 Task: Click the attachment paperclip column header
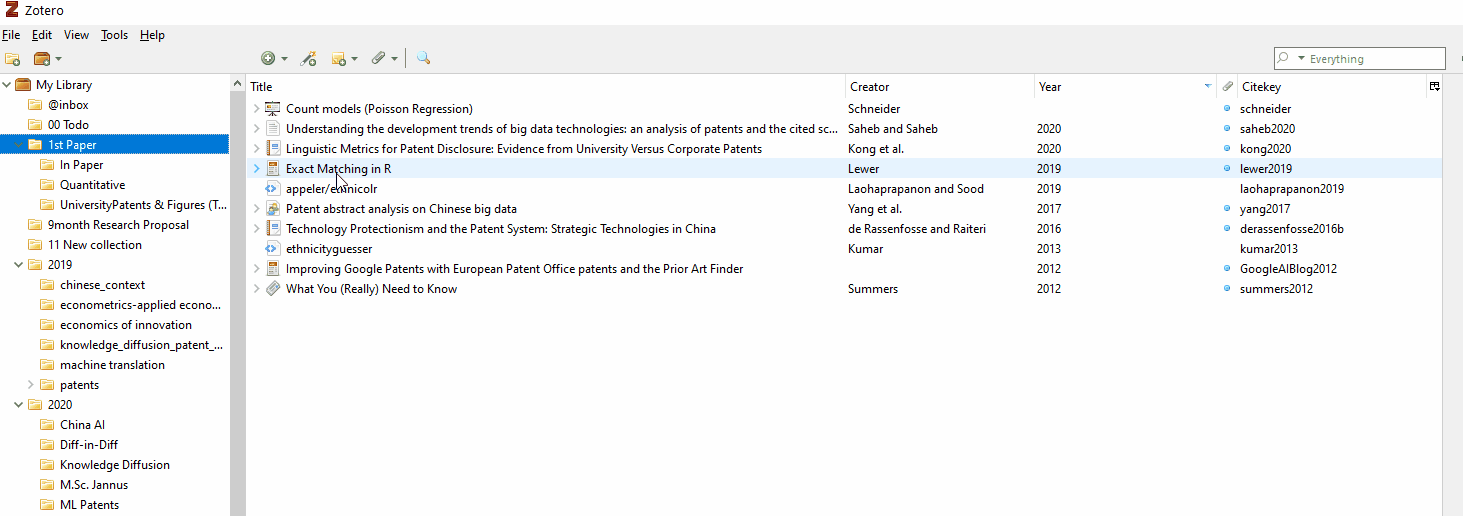click(x=1227, y=87)
